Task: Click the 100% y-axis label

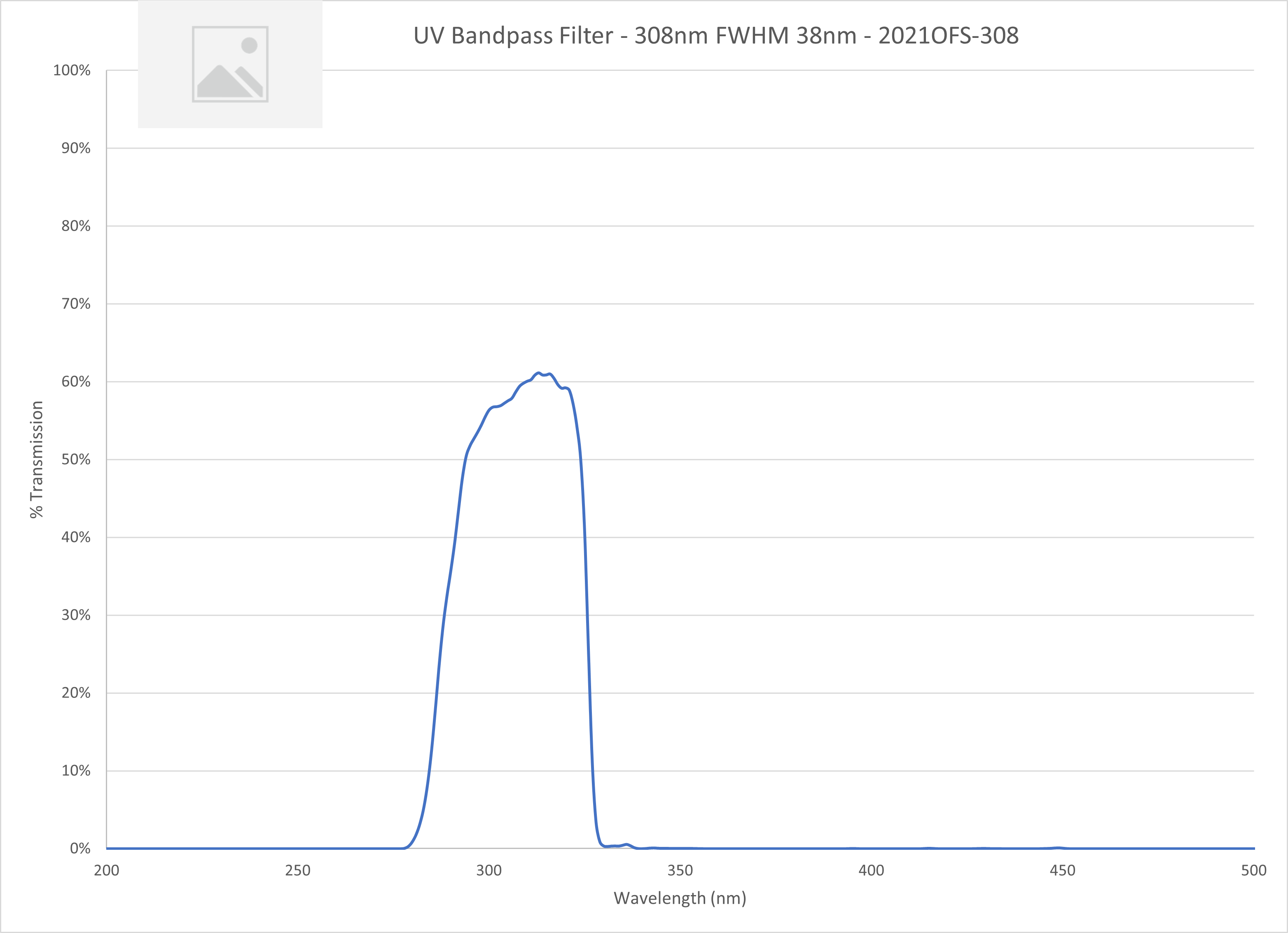Action: click(72, 70)
